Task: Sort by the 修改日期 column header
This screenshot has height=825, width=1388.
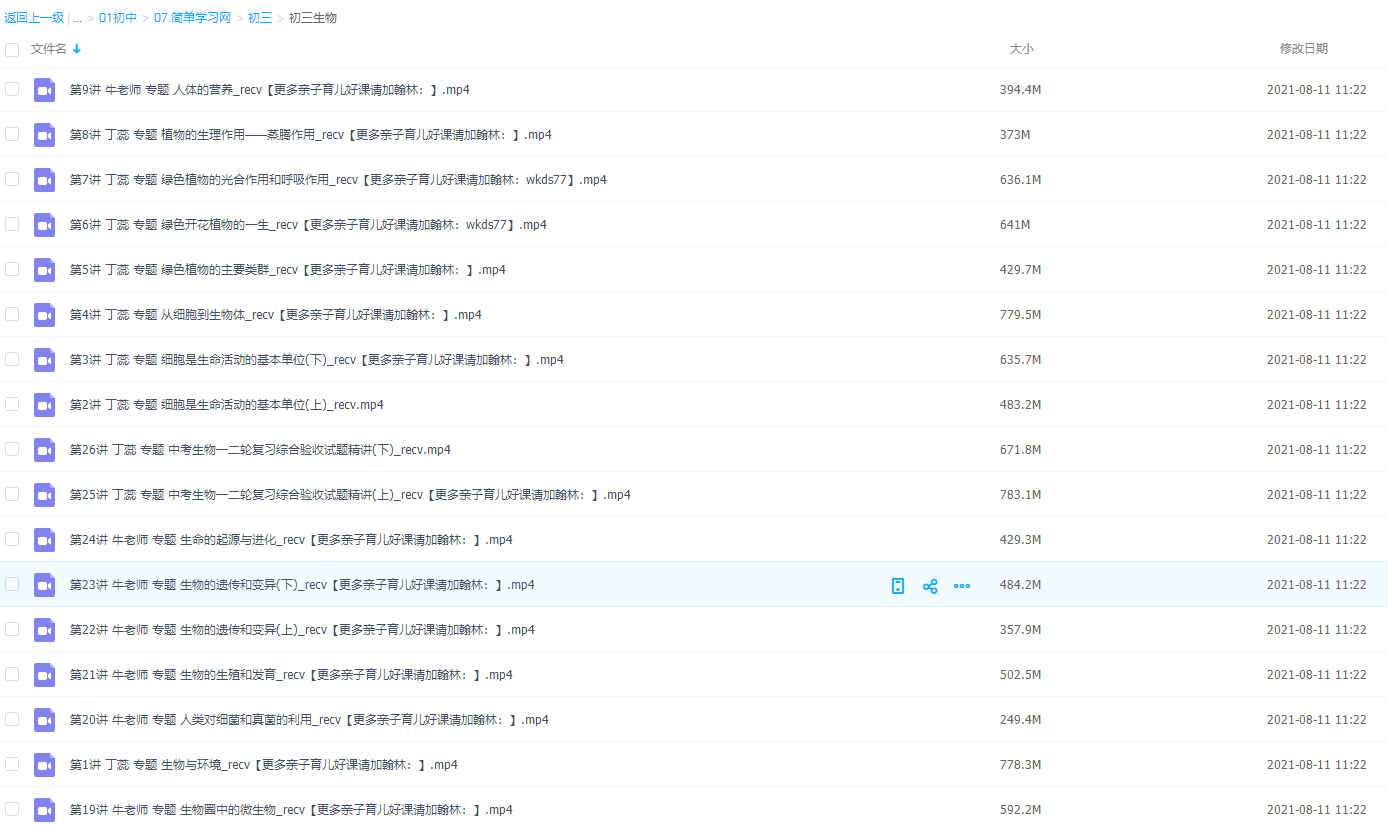Action: pyautogui.click(x=1304, y=49)
